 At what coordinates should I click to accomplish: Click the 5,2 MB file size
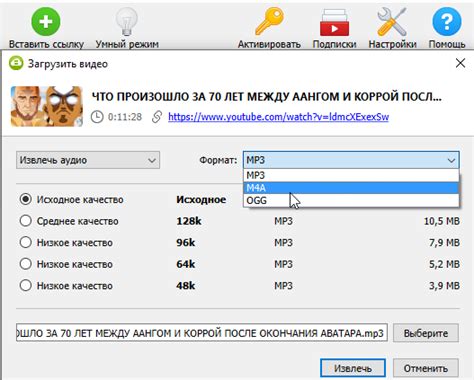pos(444,264)
